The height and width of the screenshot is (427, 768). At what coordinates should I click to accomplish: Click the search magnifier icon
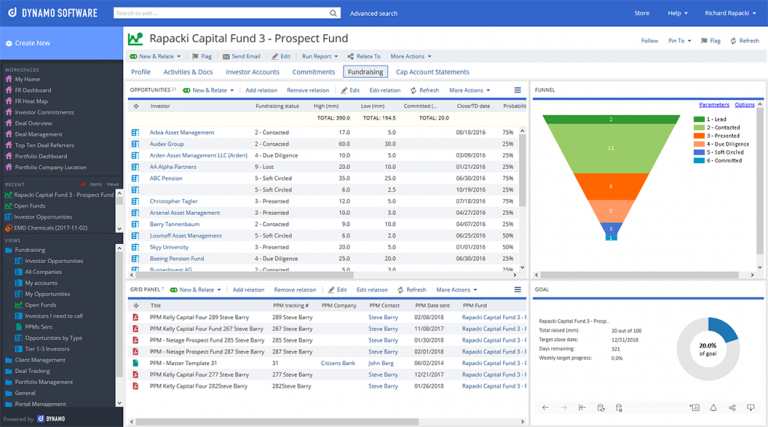pos(333,13)
